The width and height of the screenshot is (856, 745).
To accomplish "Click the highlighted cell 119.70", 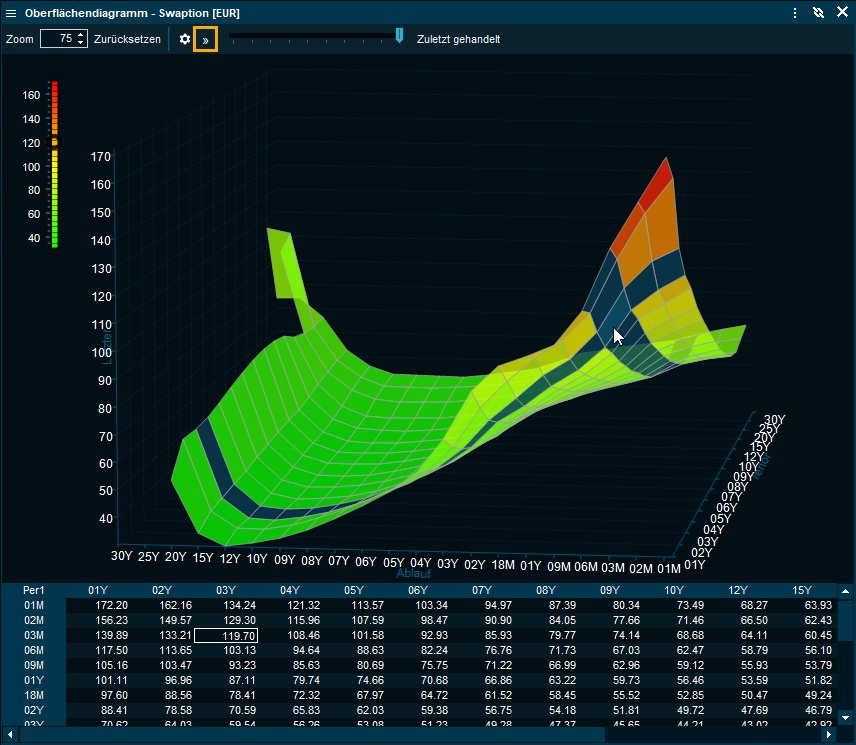I will pos(226,635).
